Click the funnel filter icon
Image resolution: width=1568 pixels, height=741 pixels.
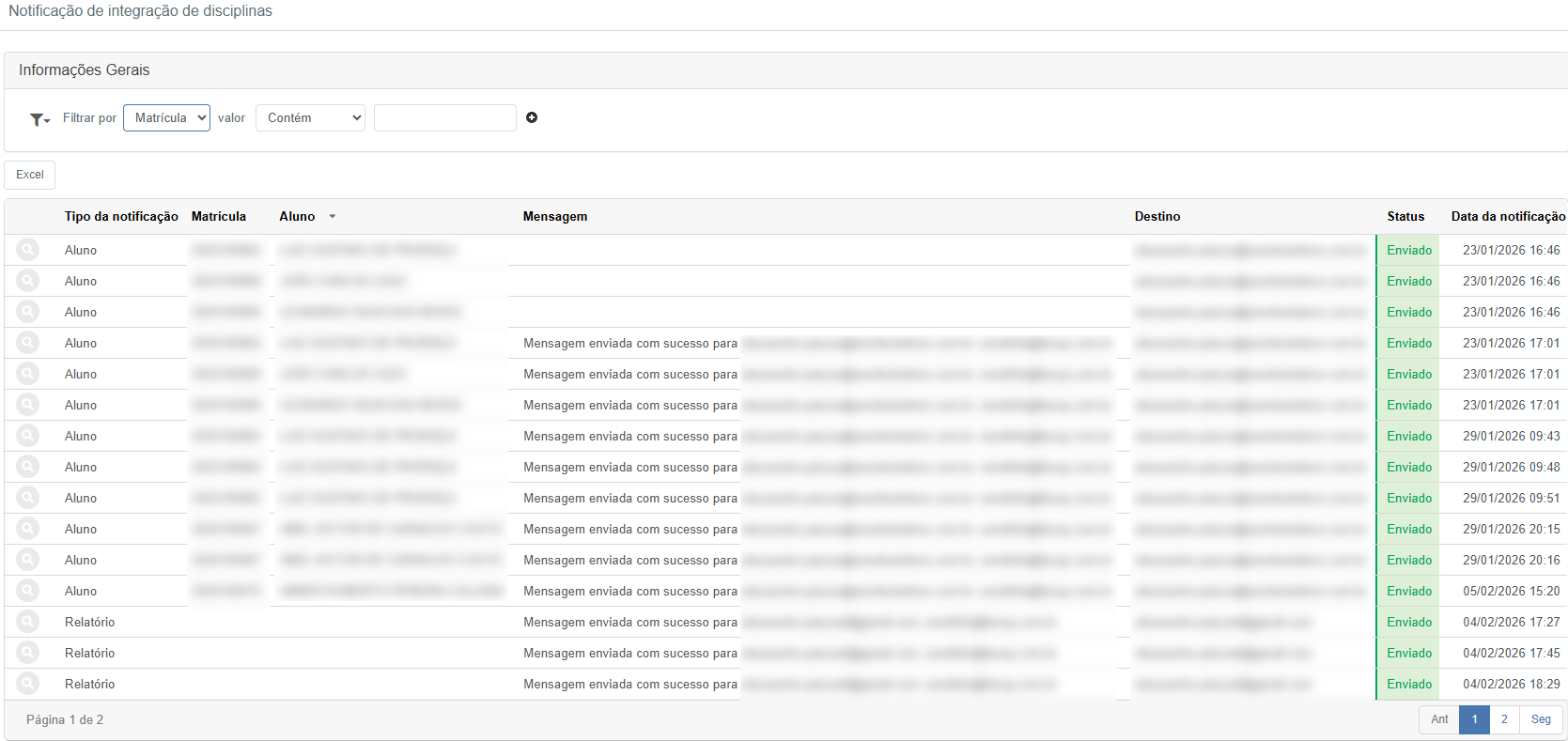pyautogui.click(x=39, y=119)
